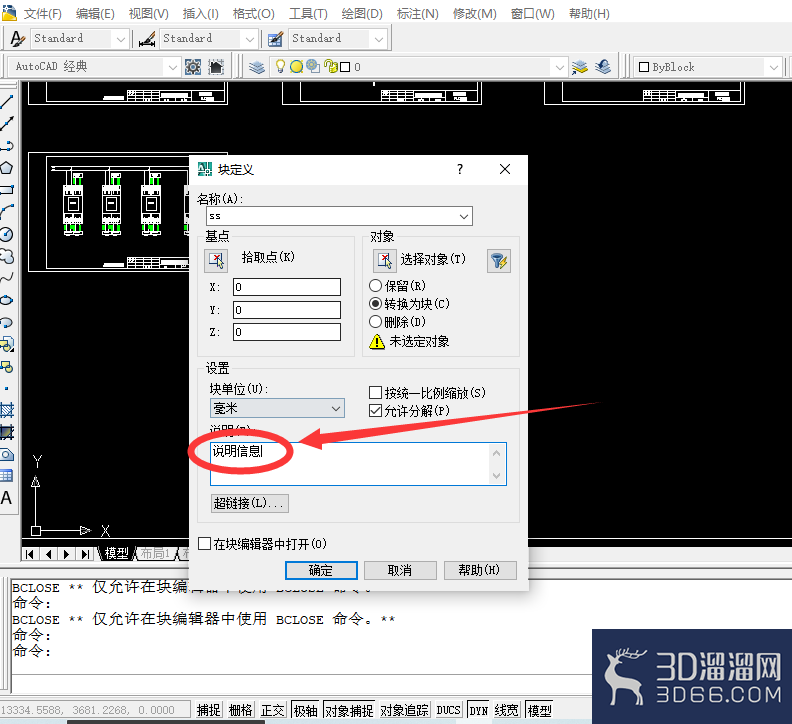792x724 pixels.
Task: Open the Text style manager icon
Action: tap(18, 39)
